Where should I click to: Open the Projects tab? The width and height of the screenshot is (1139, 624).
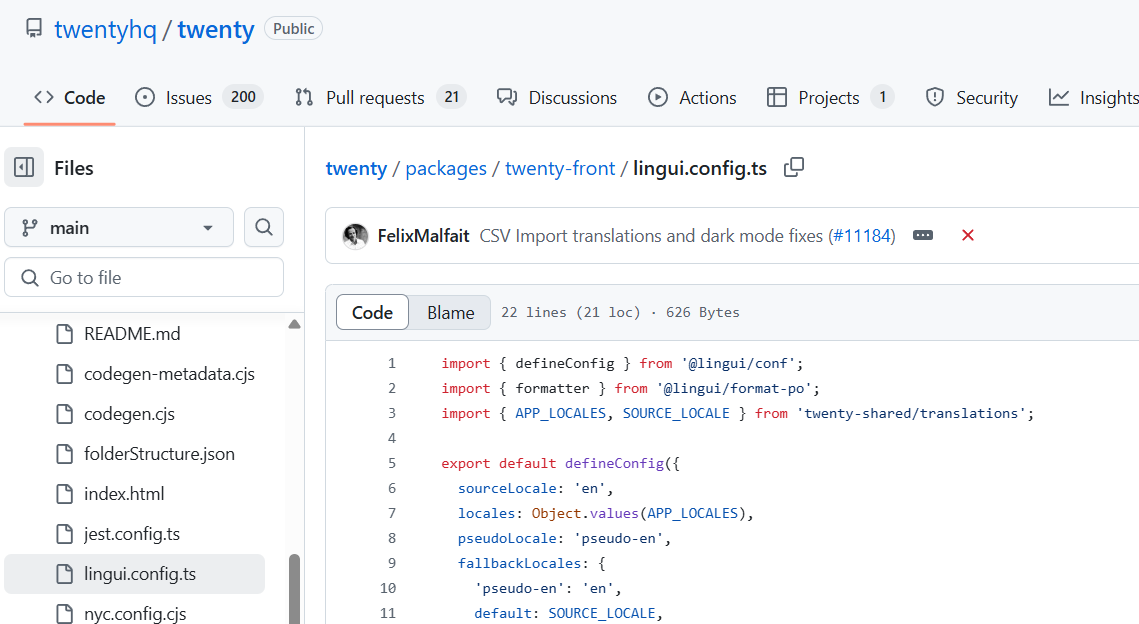pyautogui.click(x=830, y=97)
